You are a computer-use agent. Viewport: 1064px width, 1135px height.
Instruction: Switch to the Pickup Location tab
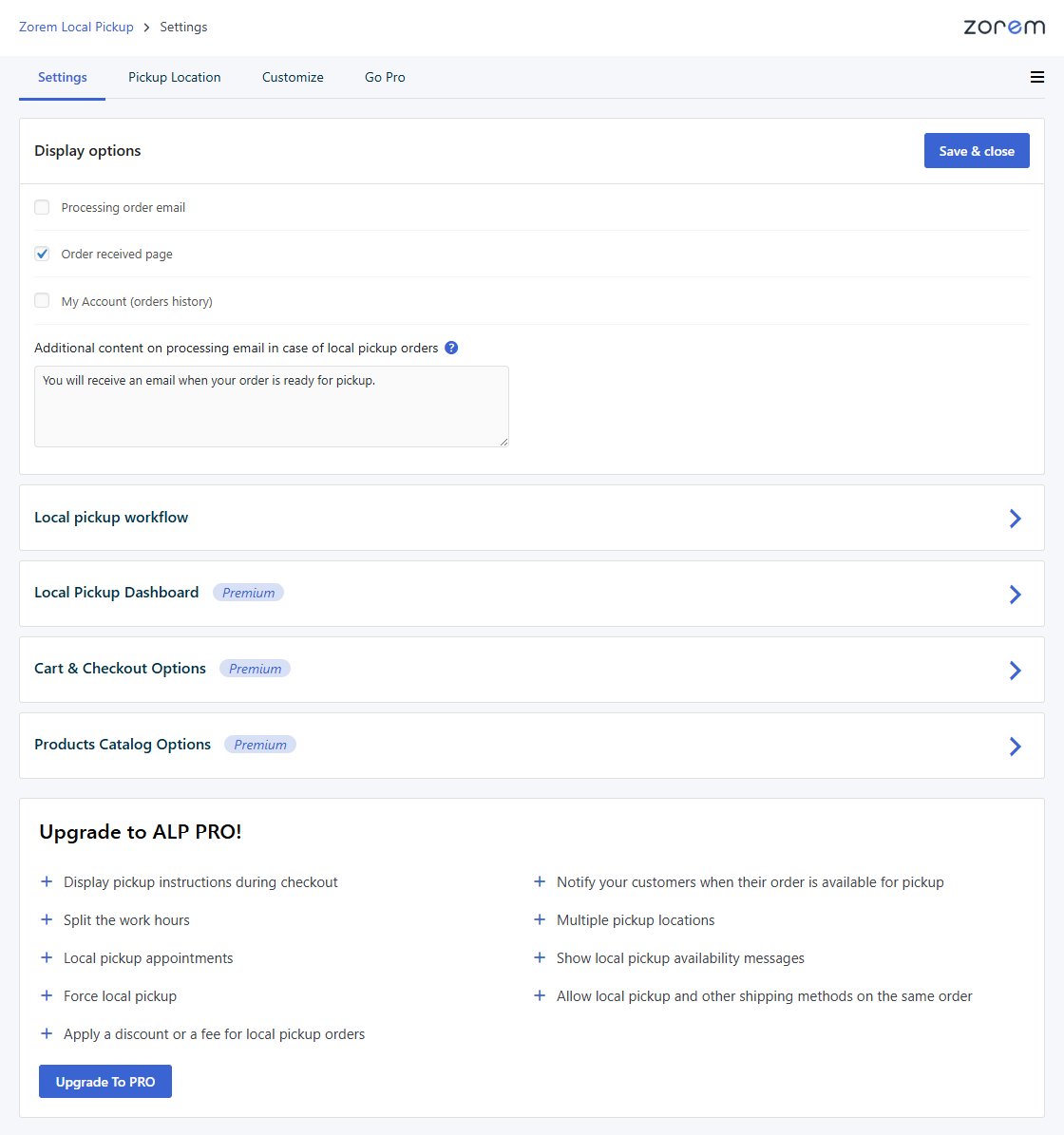click(175, 78)
